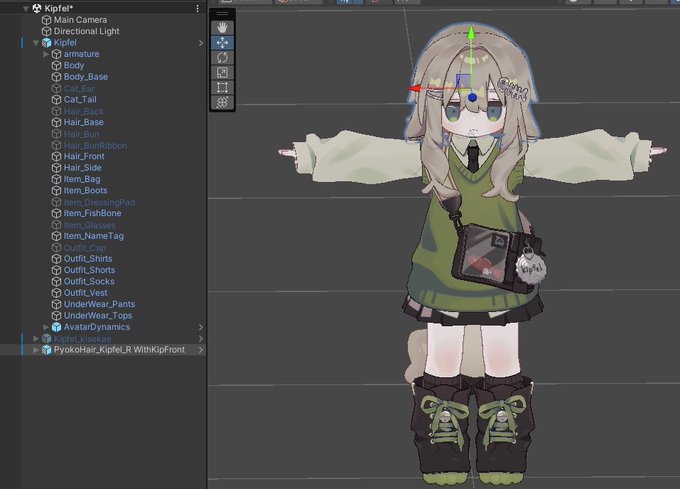Select the Hair_Side object
Viewport: 680px width, 489px height.
click(x=82, y=168)
